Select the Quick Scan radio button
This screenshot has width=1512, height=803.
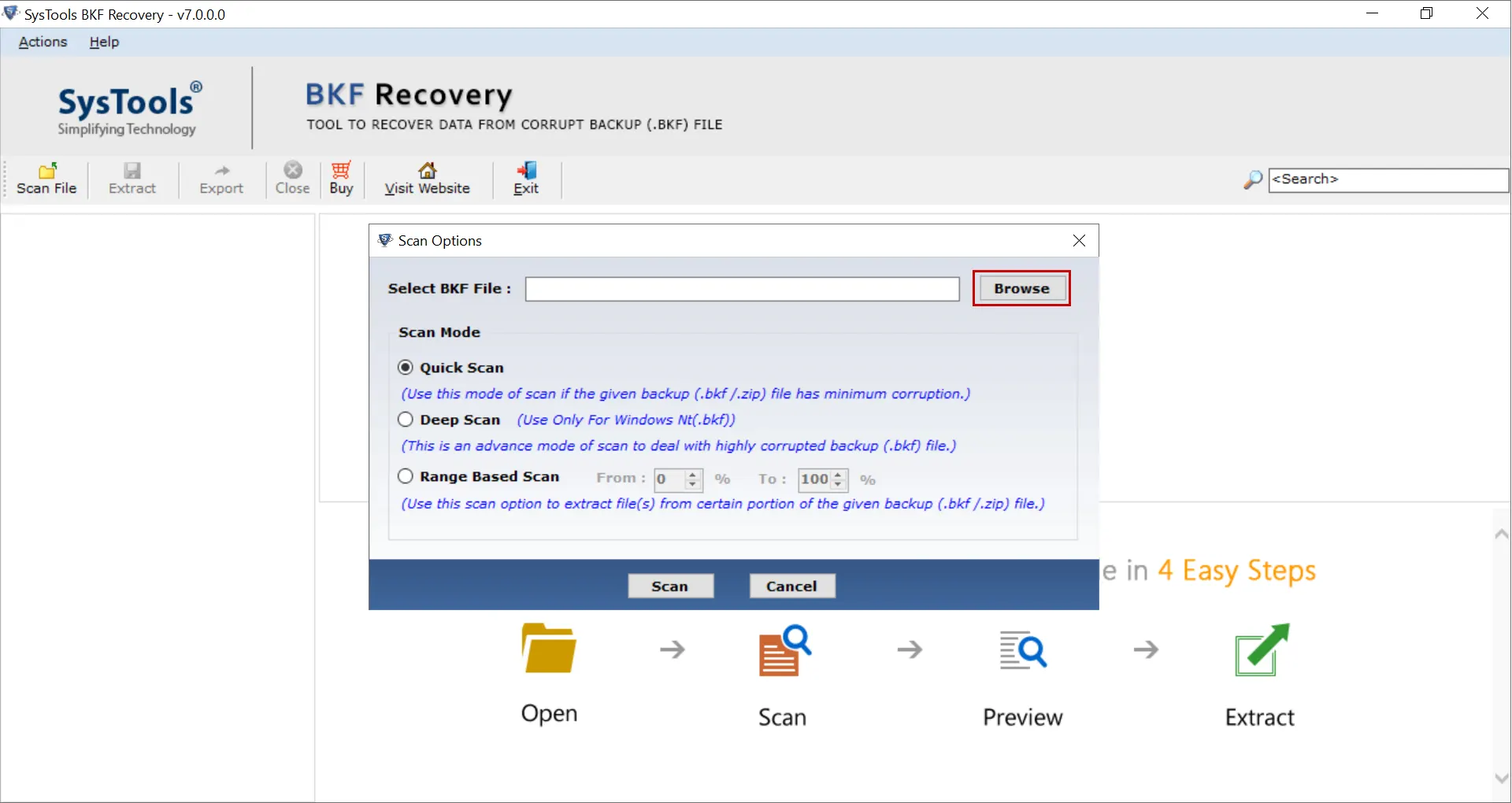pyautogui.click(x=406, y=368)
